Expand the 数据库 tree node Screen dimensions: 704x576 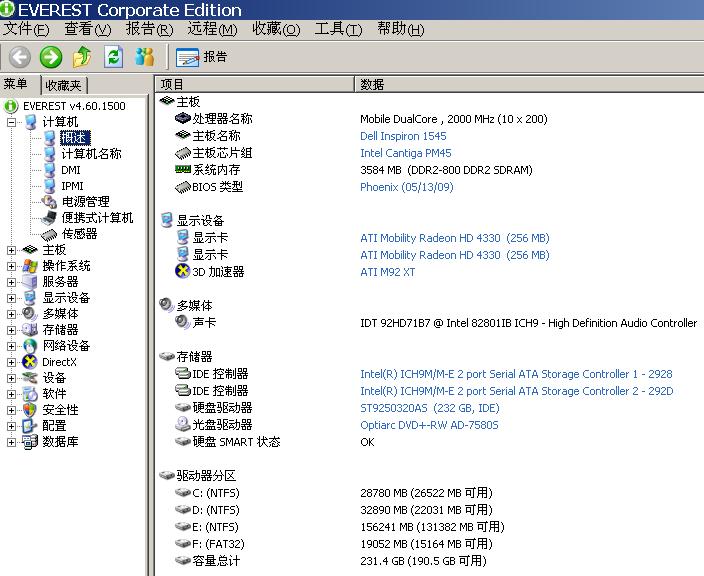point(12,442)
